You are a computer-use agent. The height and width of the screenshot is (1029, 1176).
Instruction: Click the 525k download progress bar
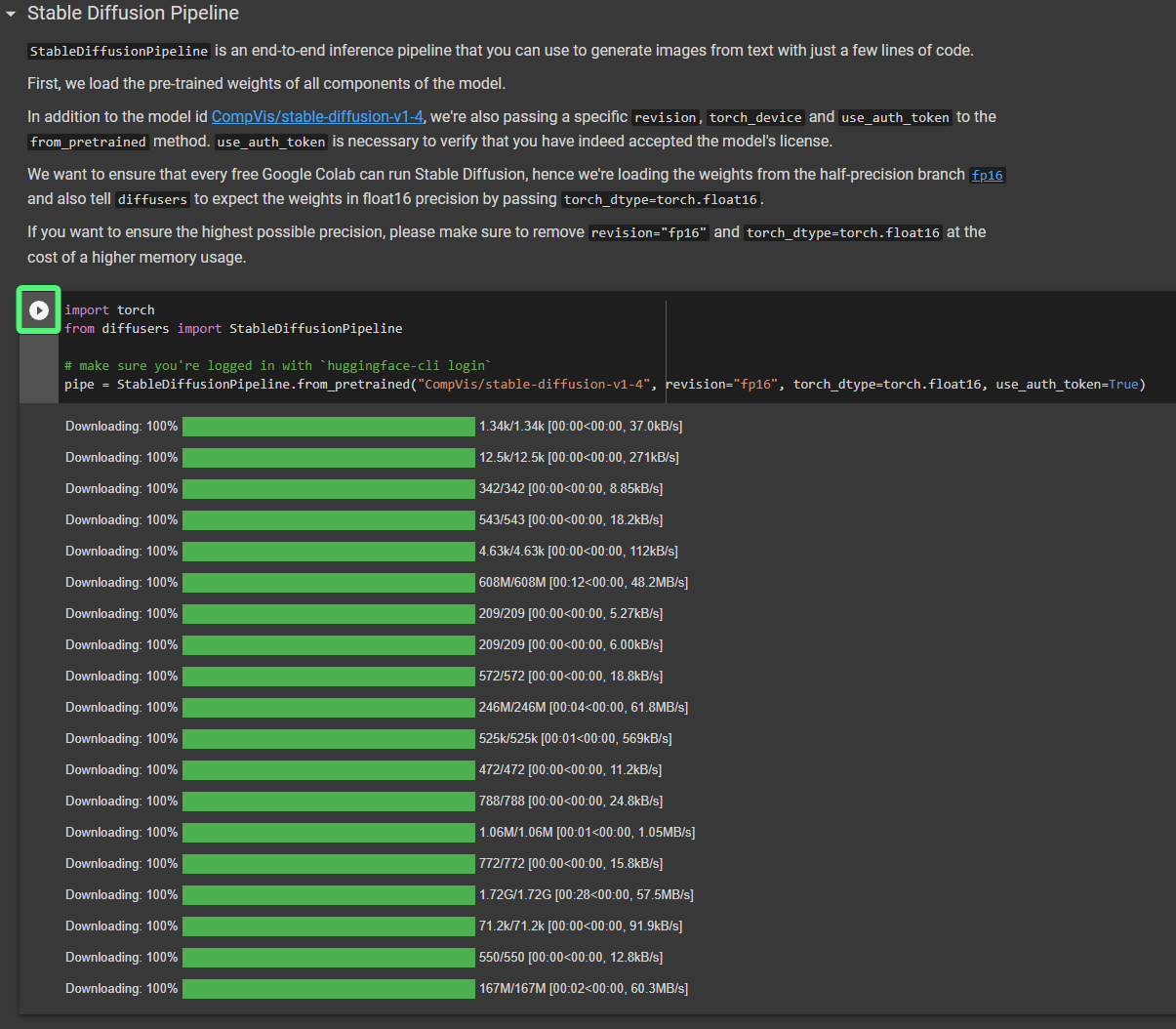(328, 739)
